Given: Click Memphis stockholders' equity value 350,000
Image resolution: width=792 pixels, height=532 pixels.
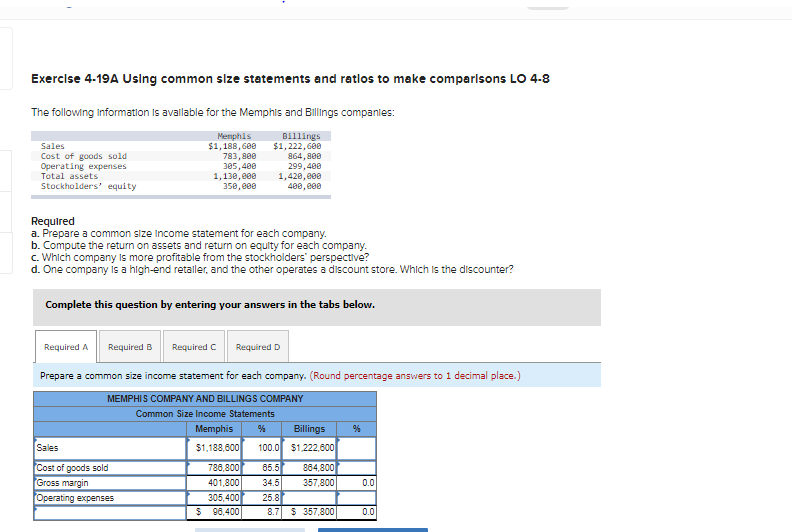Looking at the screenshot, I should (239, 186).
